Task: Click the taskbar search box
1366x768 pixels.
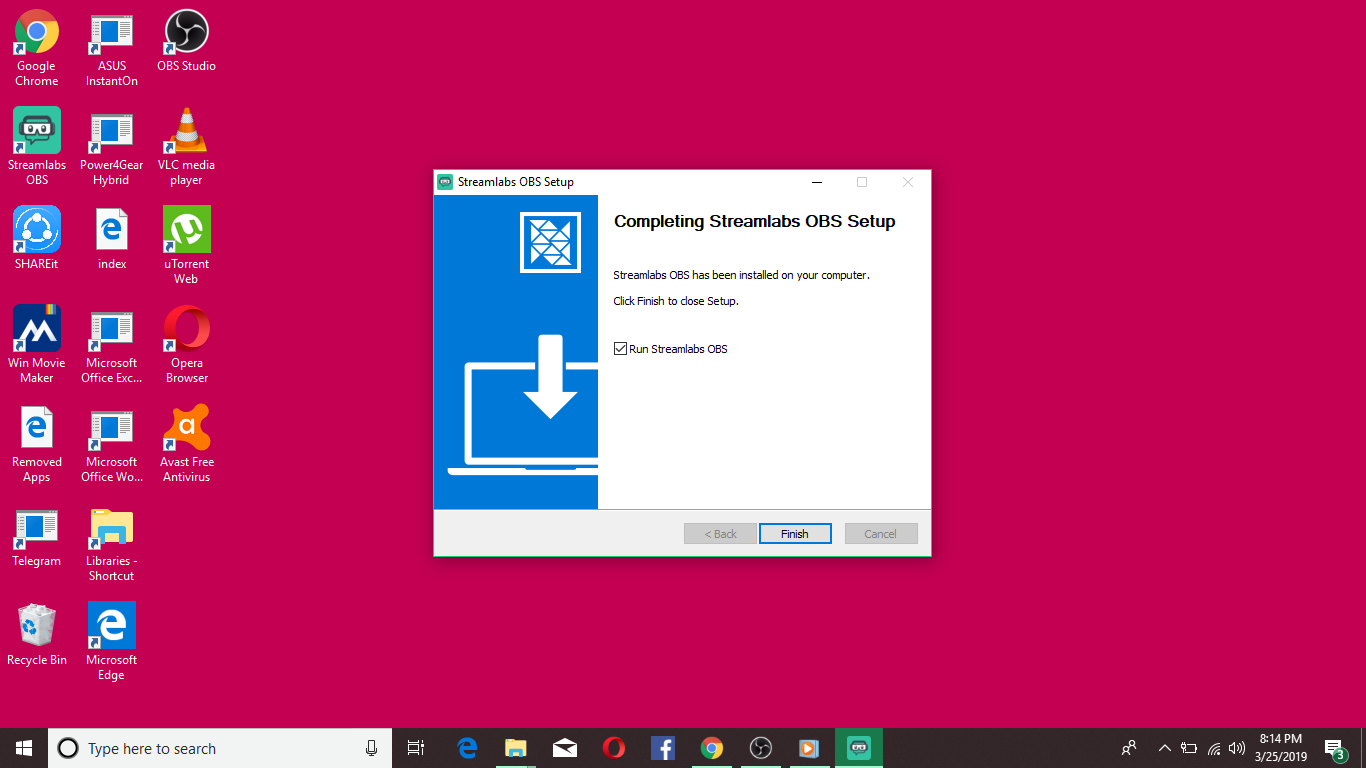Action: pos(219,748)
